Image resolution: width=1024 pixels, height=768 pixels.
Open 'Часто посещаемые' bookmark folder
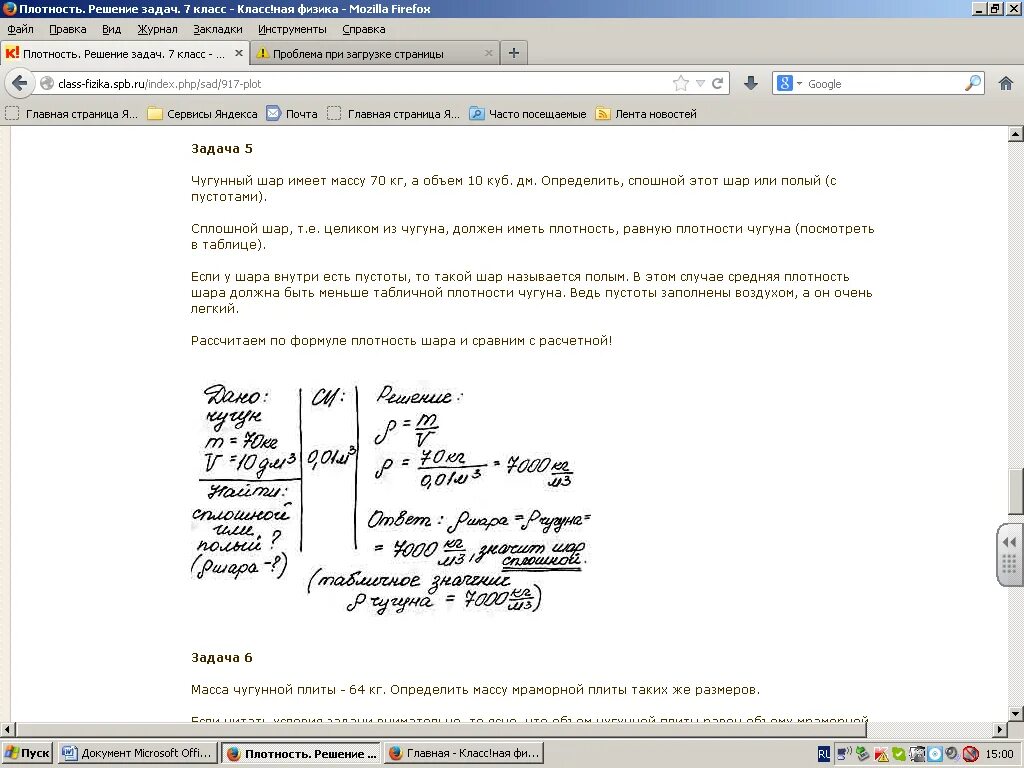[528, 114]
